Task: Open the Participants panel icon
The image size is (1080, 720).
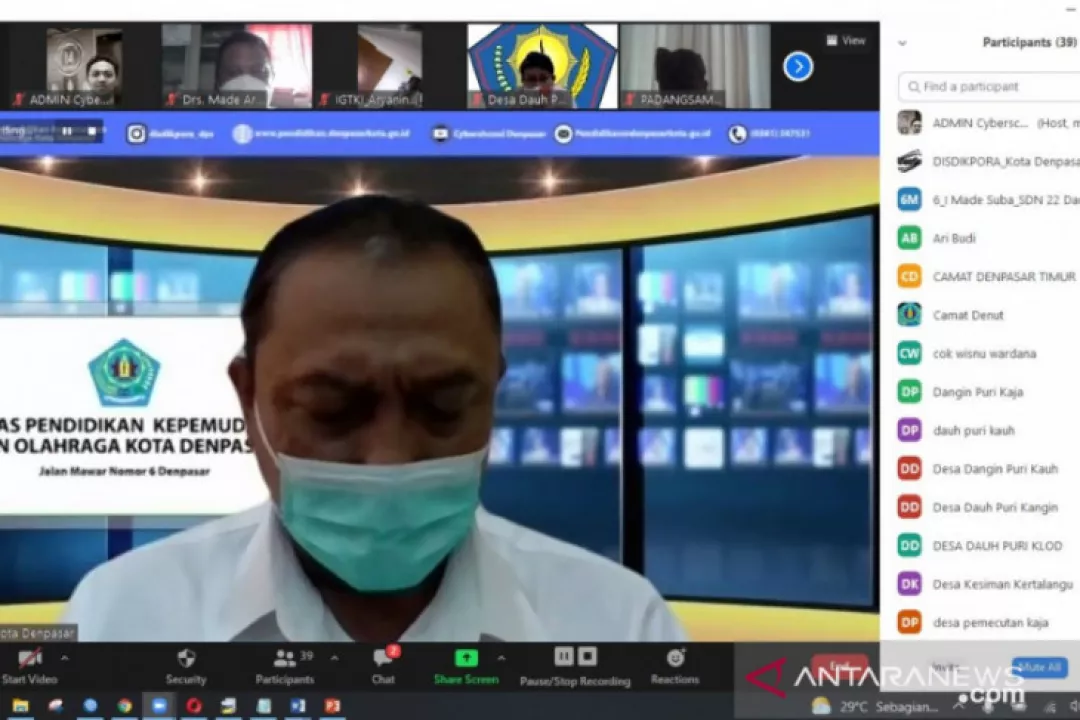Action: (285, 658)
